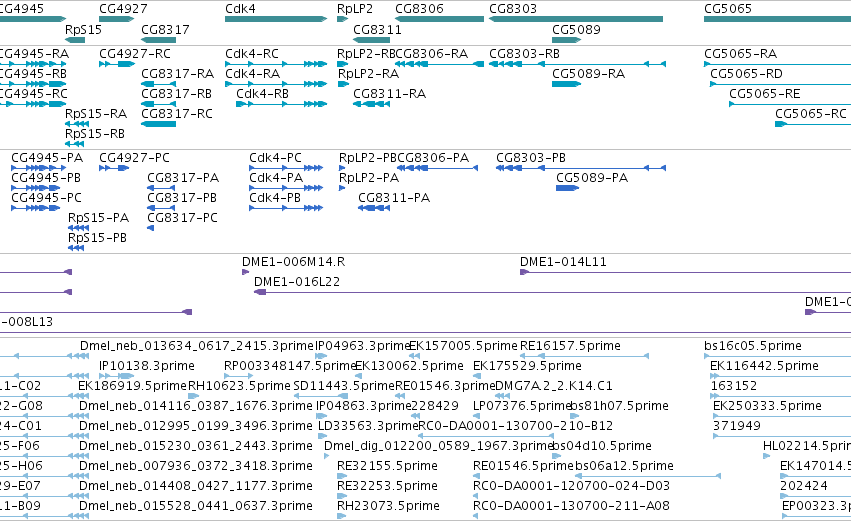Click protein RpLP2-PA label
The height and width of the screenshot is (521, 851).
[369, 178]
